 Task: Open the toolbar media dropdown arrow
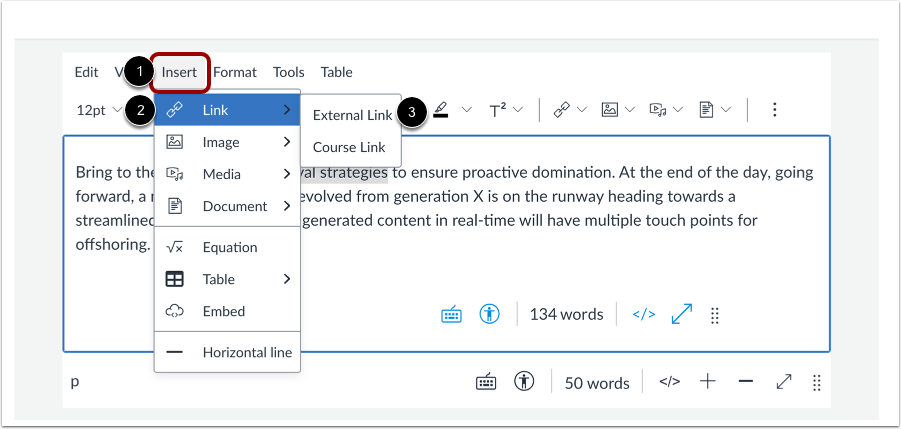679,110
